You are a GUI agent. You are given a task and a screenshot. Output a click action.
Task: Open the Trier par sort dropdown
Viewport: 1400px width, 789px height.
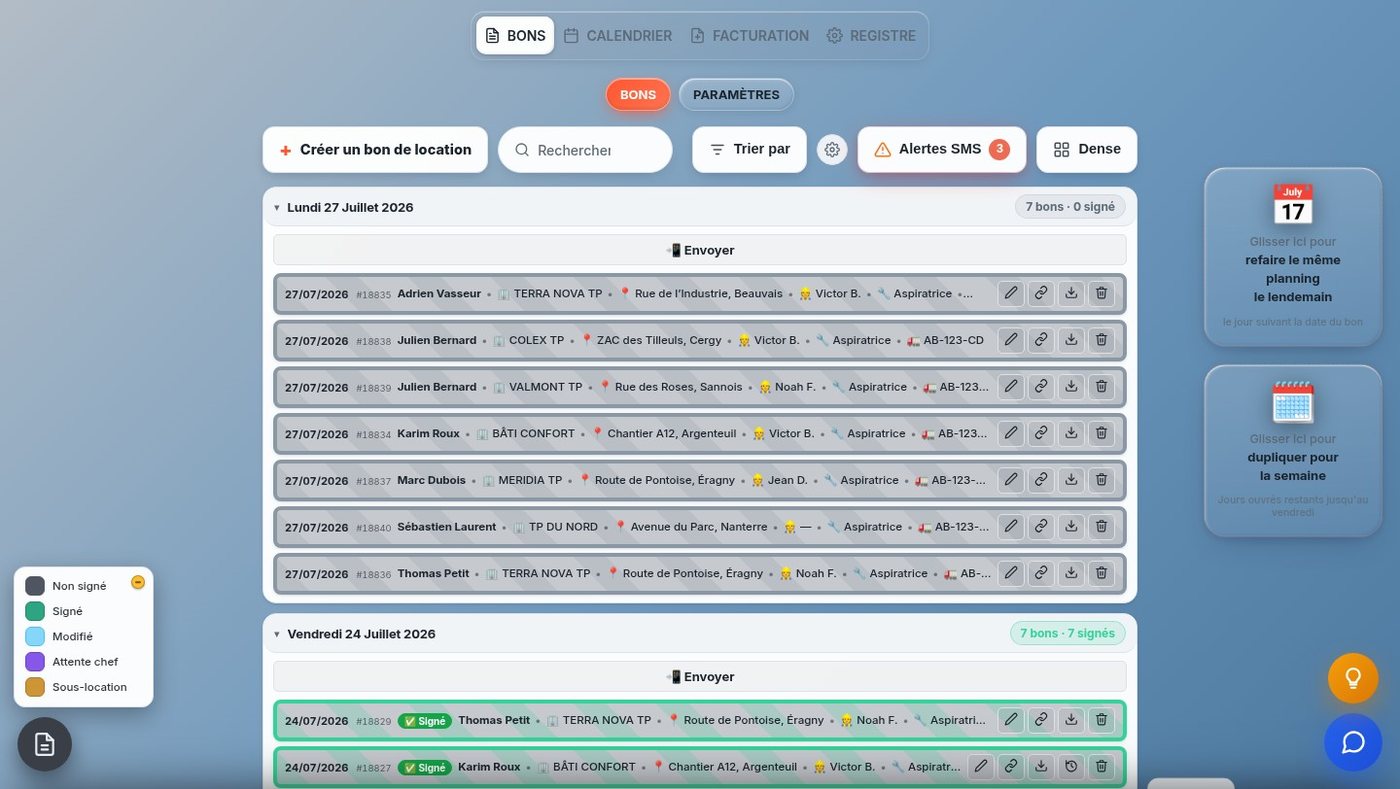749,149
